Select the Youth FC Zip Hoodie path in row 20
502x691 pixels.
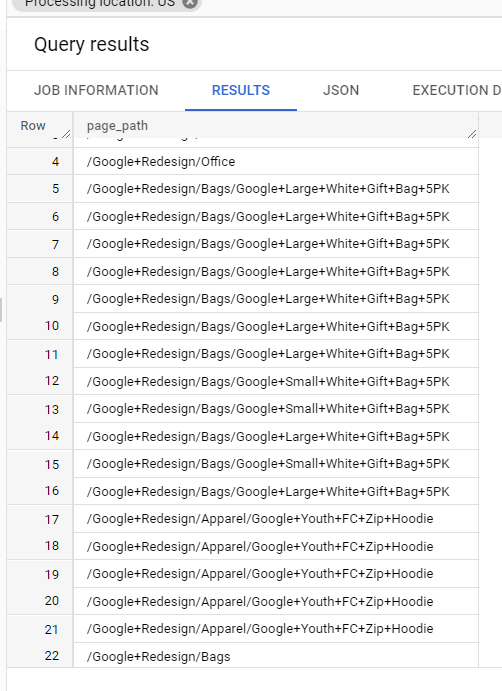pos(260,602)
